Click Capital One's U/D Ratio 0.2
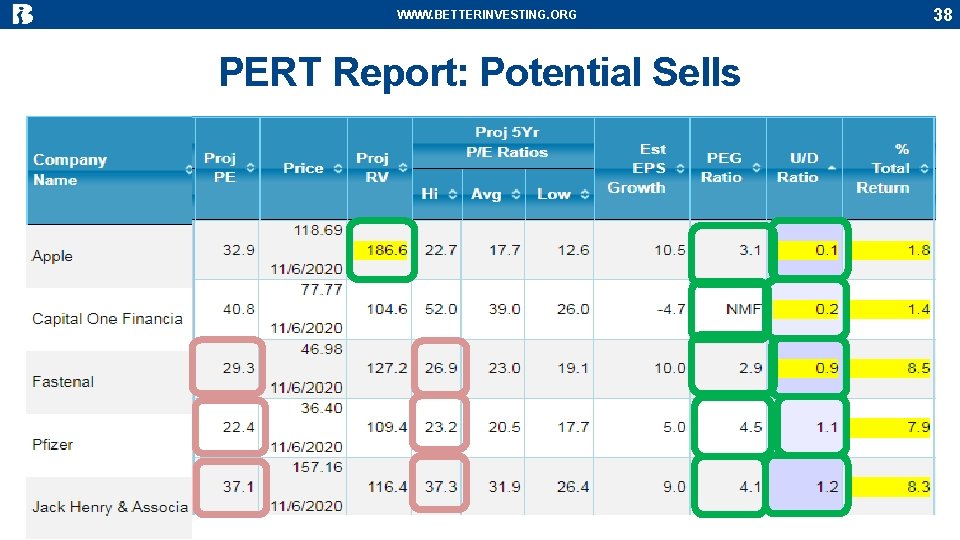960x540 pixels. pos(827,309)
